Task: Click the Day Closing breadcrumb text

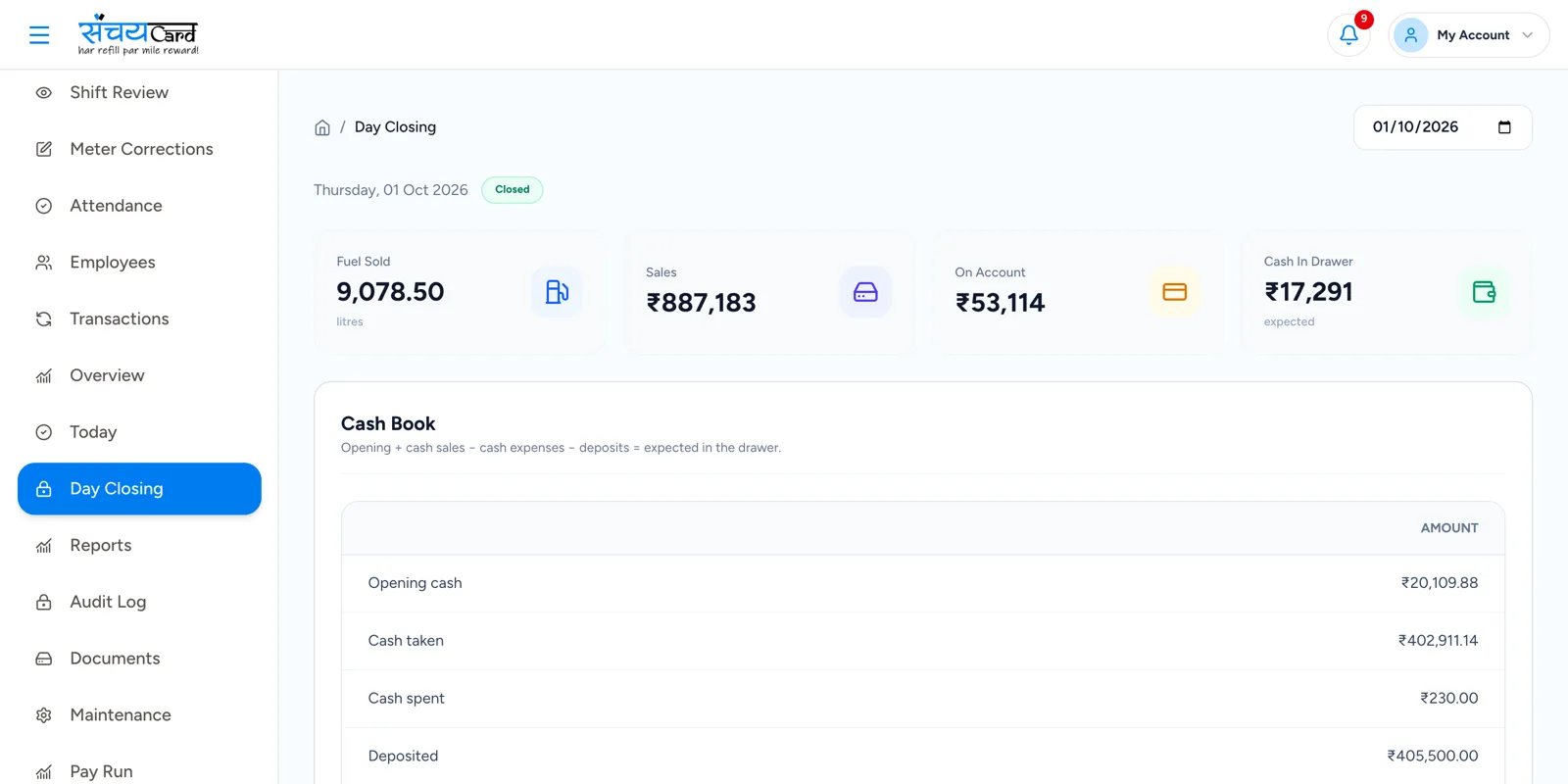Action: pyautogui.click(x=395, y=127)
